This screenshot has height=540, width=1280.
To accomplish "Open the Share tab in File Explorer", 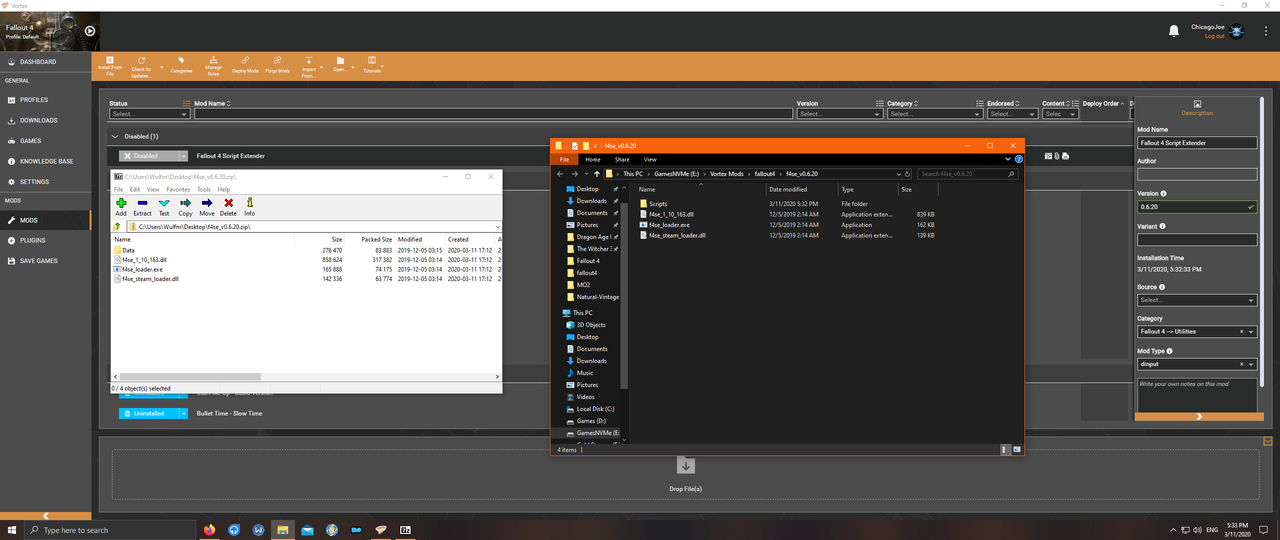I will coord(622,159).
